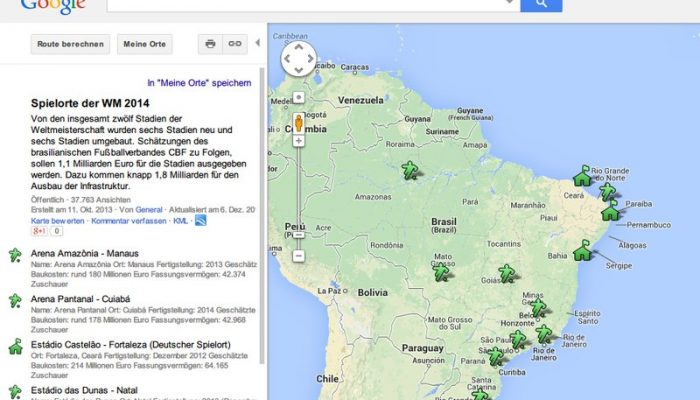Pick up the orange Pegman Street View icon
Screen dimensions: 700x400
pyautogui.click(x=299, y=123)
